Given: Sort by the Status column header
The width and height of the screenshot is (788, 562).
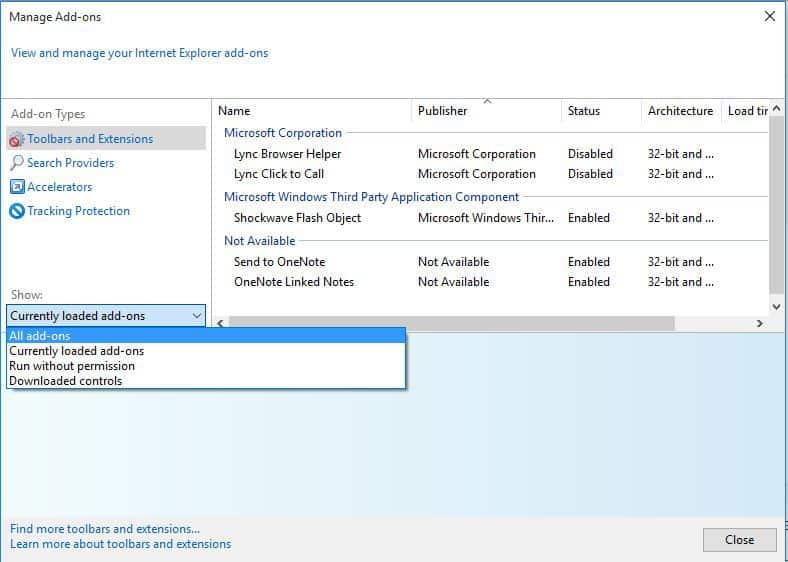Looking at the screenshot, I should (584, 111).
